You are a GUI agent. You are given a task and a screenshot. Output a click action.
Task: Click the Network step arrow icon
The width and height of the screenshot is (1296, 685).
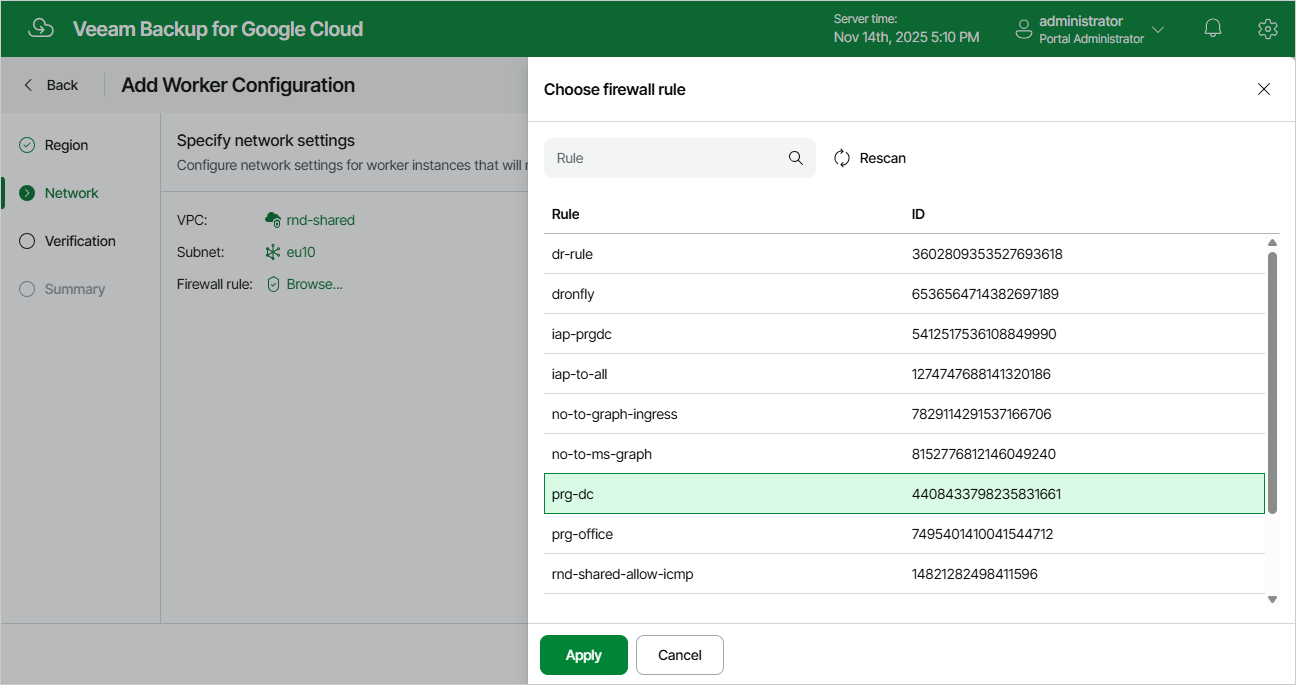[27, 193]
